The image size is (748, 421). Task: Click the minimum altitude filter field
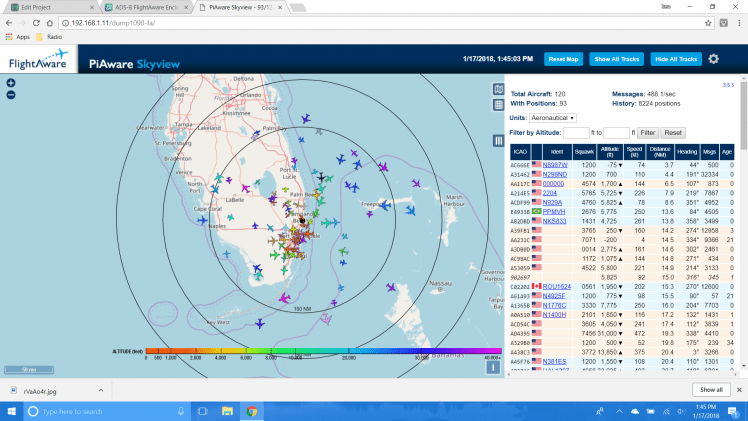[x=576, y=132]
